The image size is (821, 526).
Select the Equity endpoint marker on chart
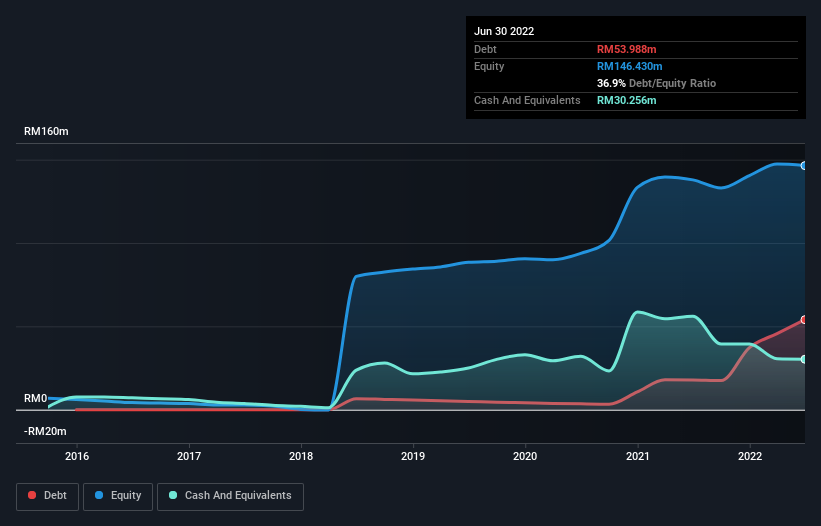coord(804,166)
